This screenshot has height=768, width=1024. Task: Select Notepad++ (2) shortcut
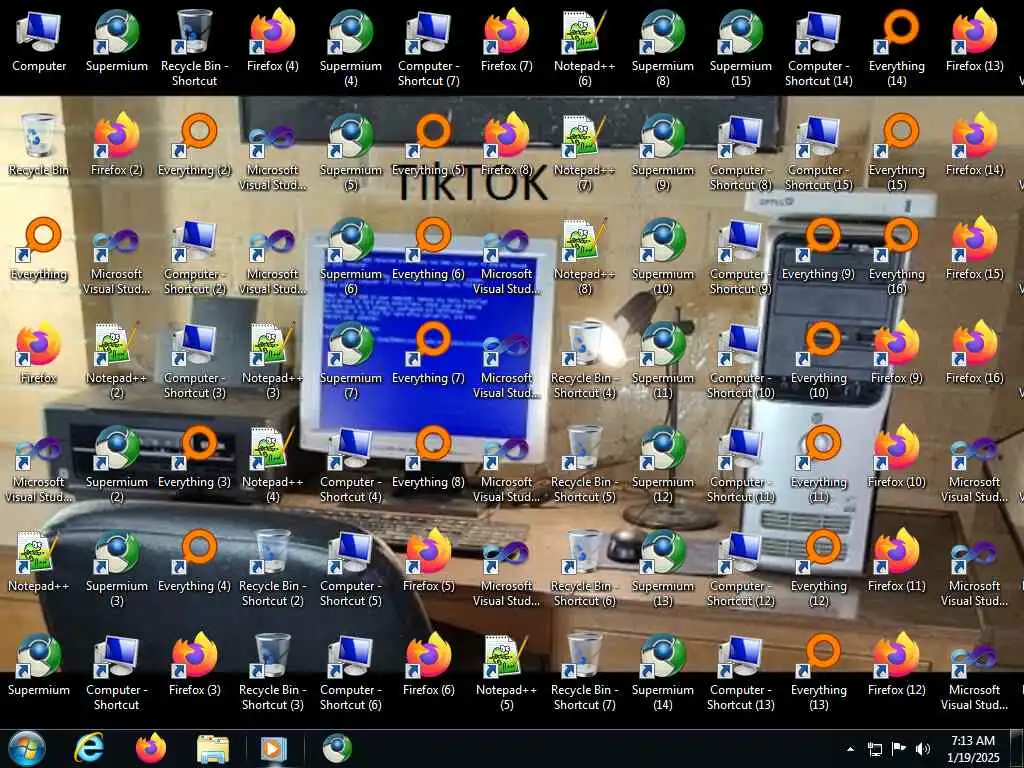[x=117, y=360]
